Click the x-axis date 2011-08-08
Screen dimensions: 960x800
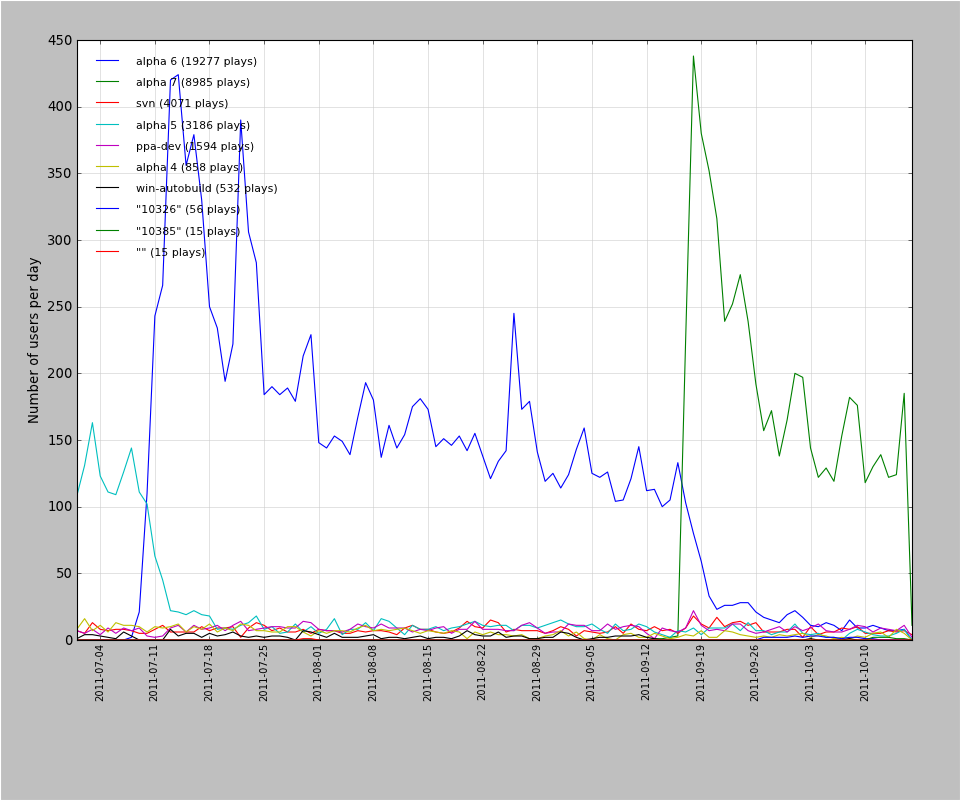[x=372, y=673]
